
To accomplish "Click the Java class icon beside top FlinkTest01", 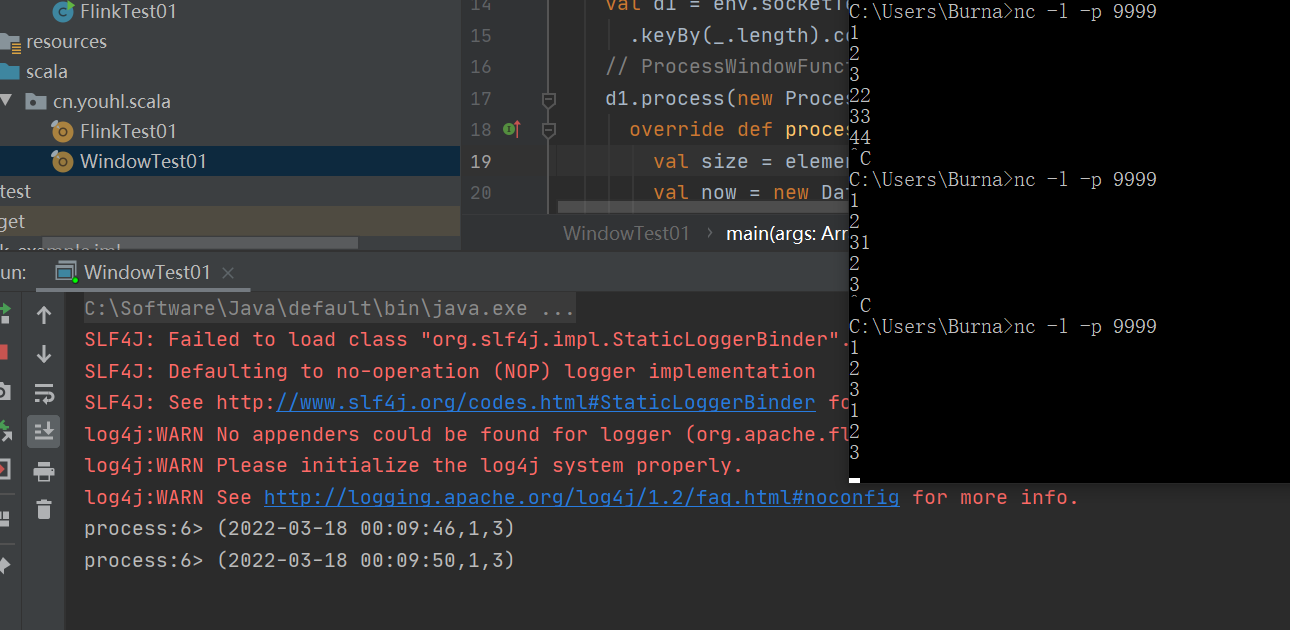I will pos(62,12).
